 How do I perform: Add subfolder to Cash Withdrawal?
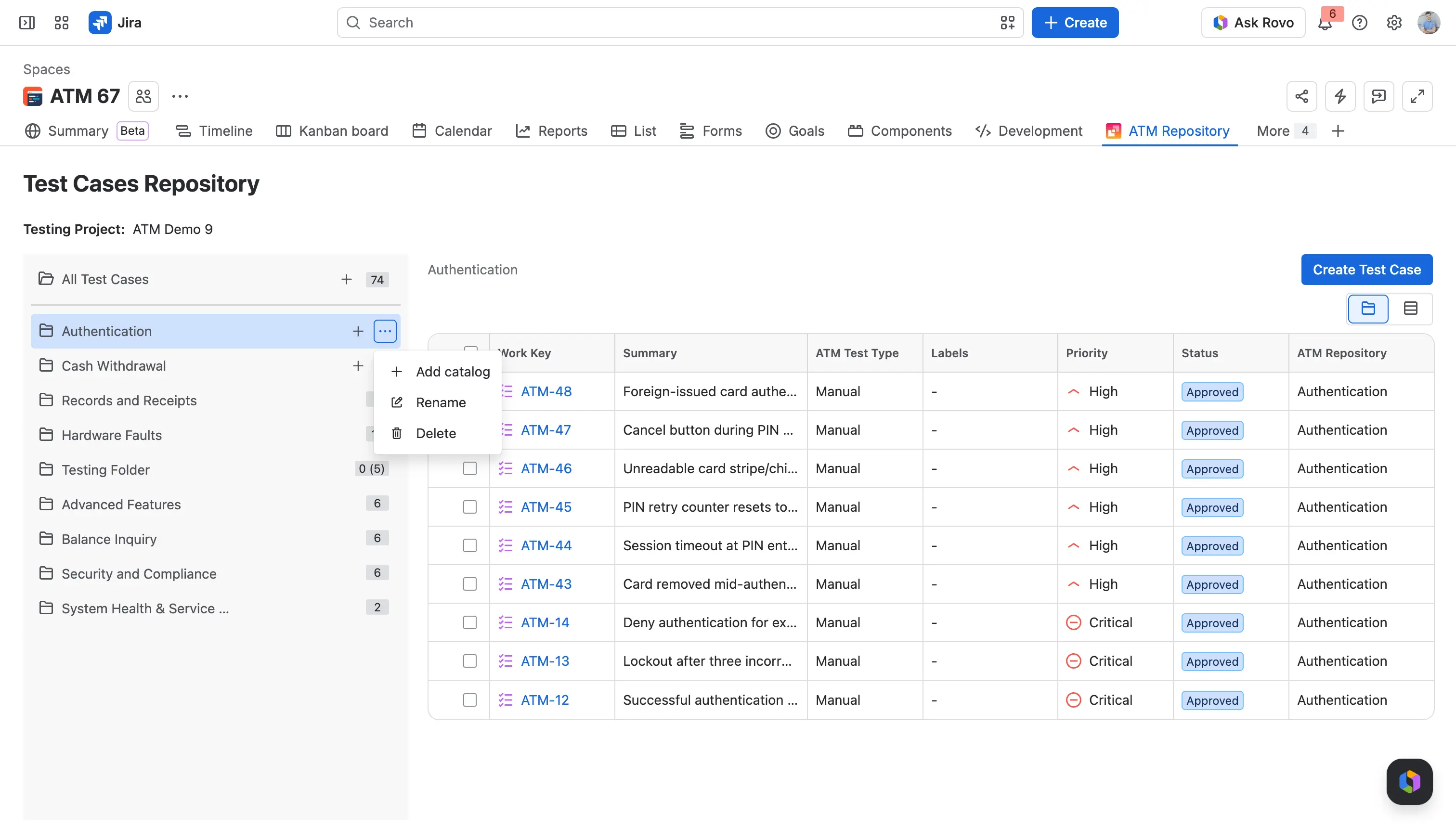[x=358, y=366]
